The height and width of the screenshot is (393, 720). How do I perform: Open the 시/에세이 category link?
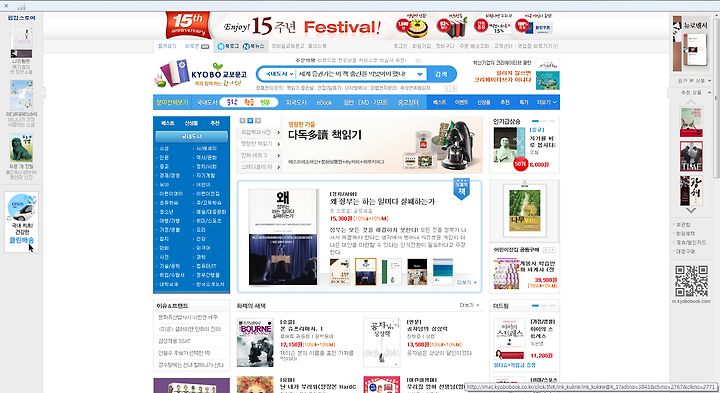(x=206, y=148)
